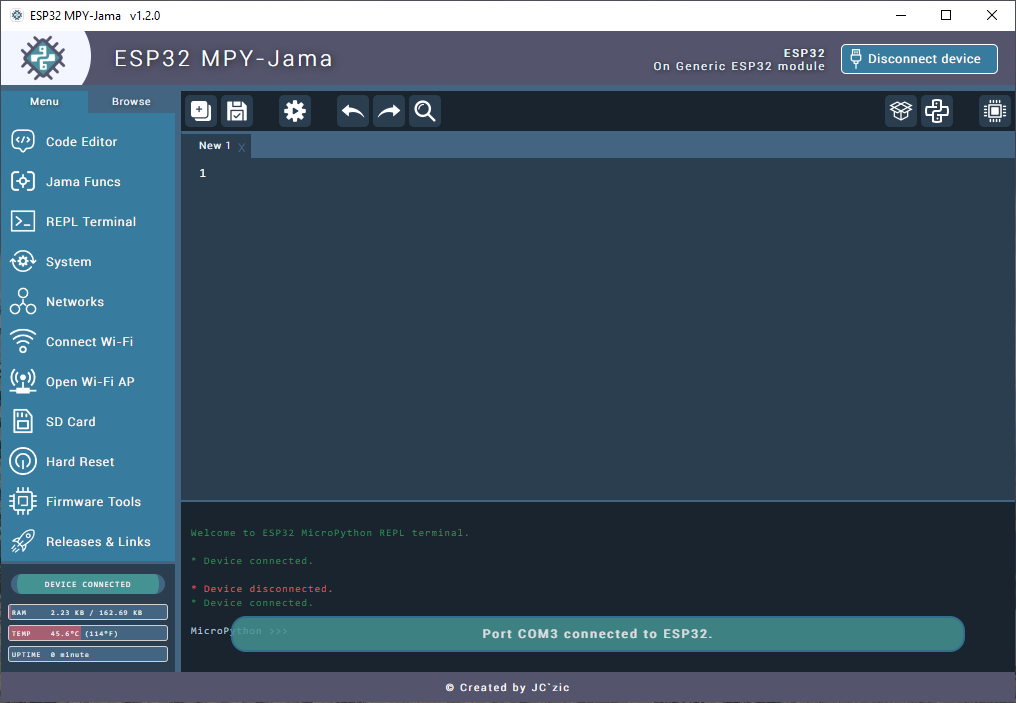This screenshot has width=1016, height=703.
Task: Select Connect Wi-Fi in the sidebar
Action: 87,341
